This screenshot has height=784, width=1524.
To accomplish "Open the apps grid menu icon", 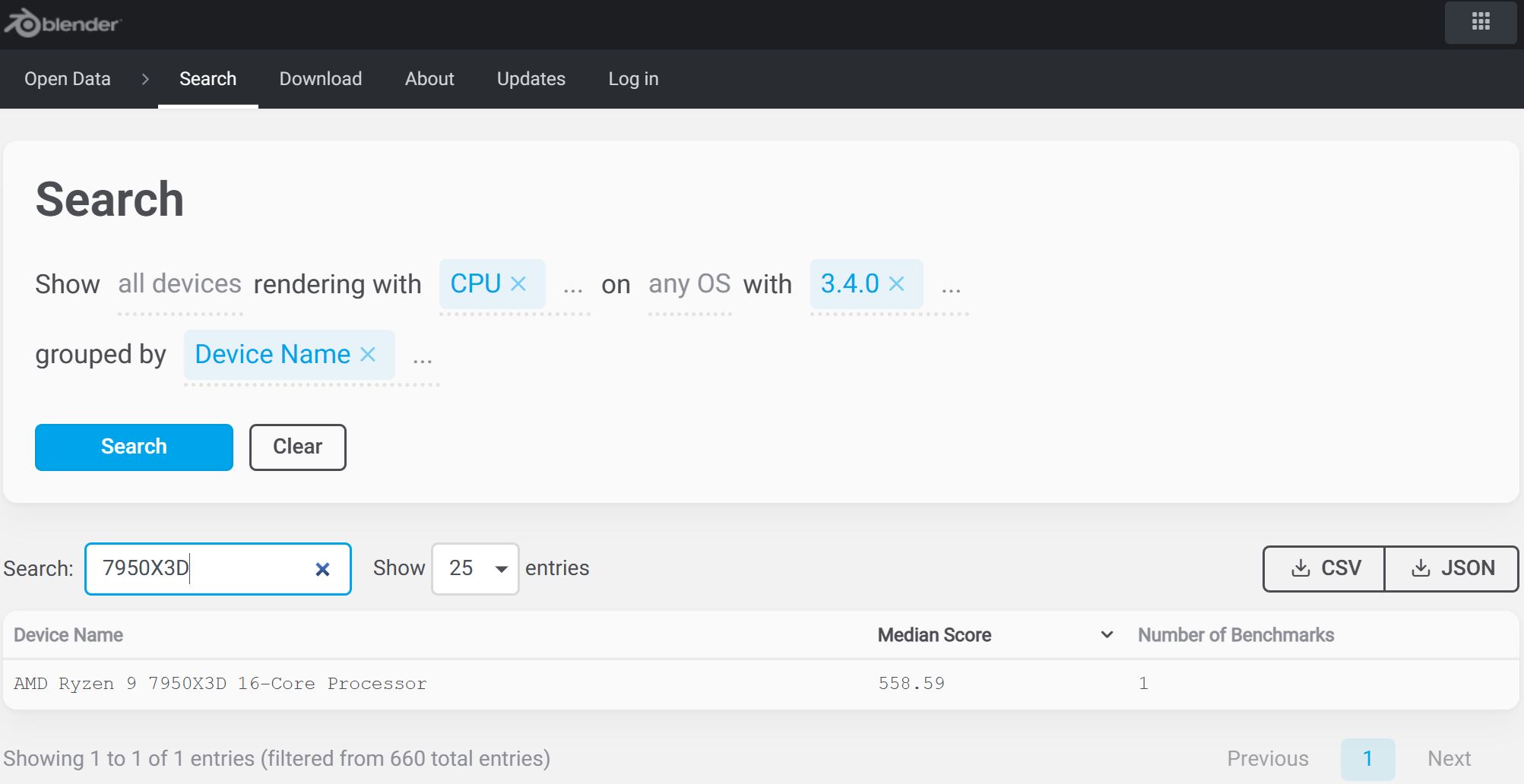I will [1481, 22].
